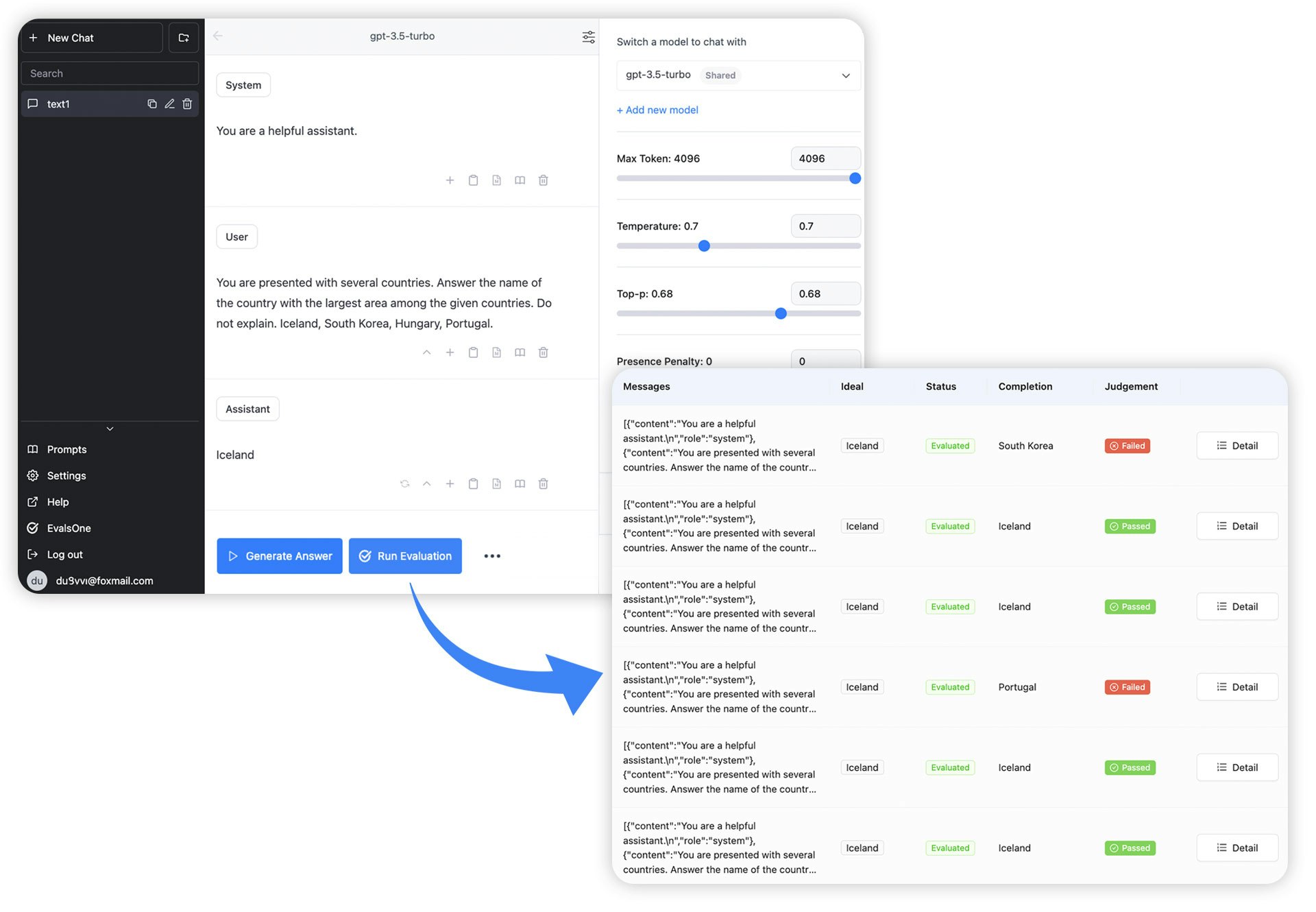Image resolution: width=1316 pixels, height=912 pixels.
Task: Open Settings from the sidebar
Action: (66, 475)
